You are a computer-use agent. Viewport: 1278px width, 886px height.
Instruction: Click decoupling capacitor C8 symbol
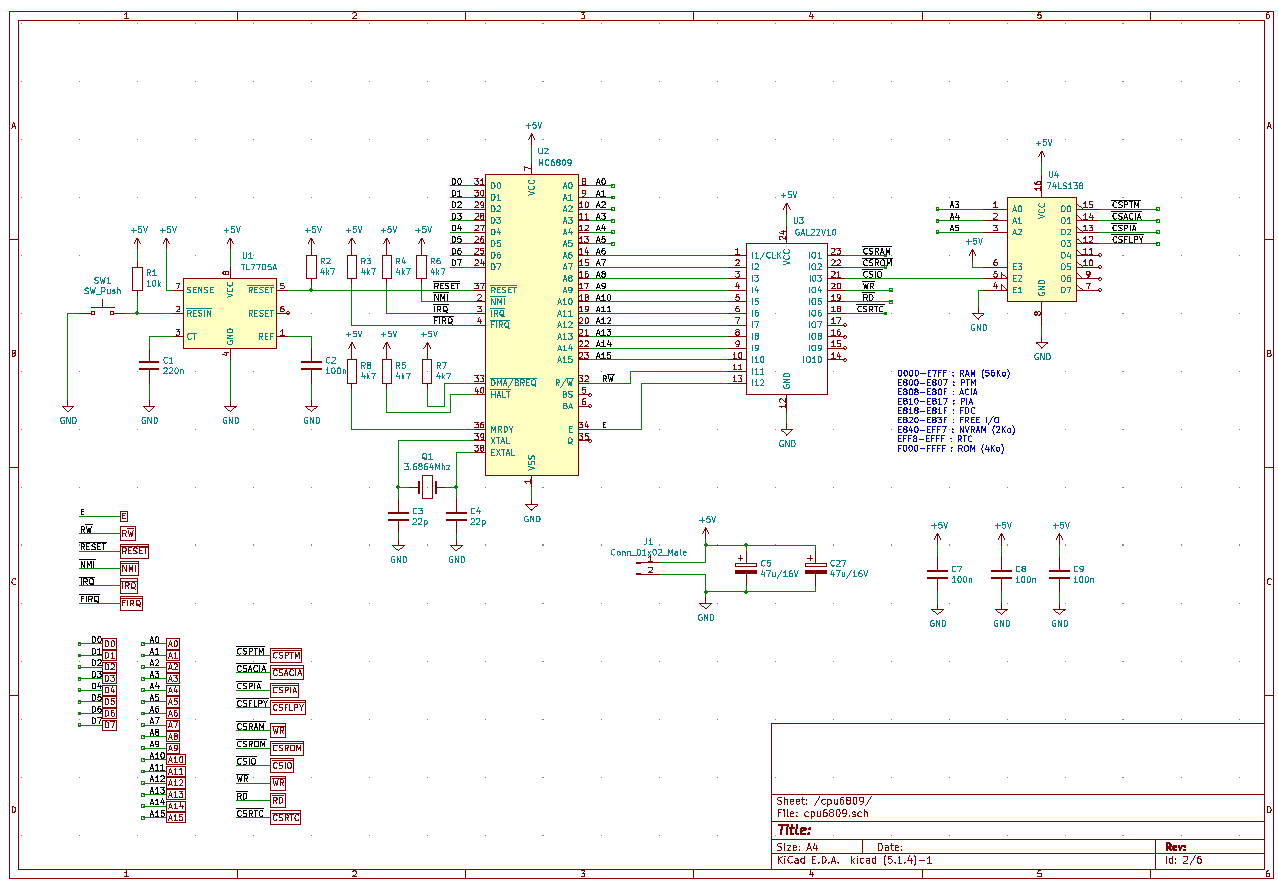(1002, 574)
